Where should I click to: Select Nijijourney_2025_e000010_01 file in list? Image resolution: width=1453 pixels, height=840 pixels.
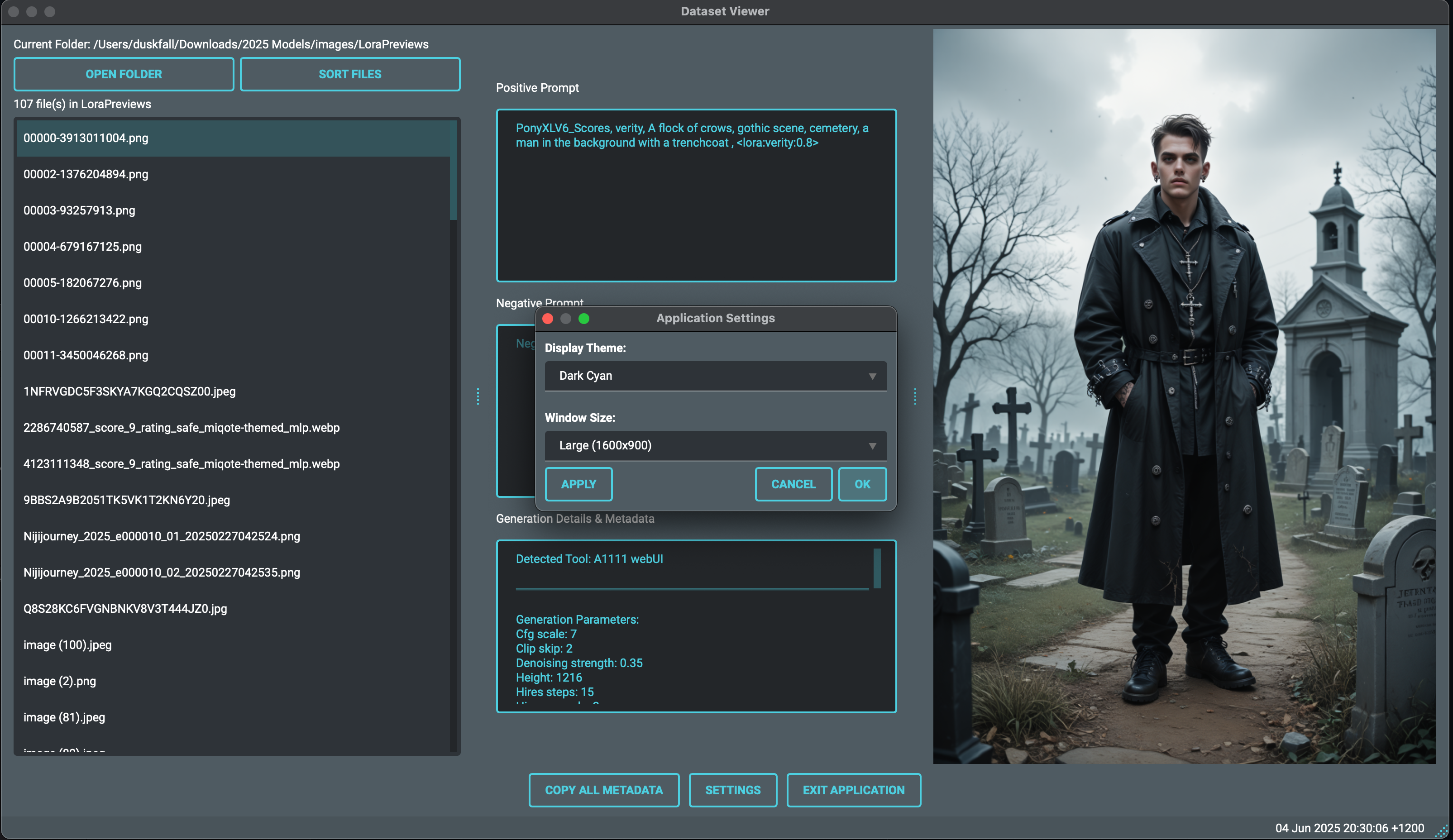[162, 536]
